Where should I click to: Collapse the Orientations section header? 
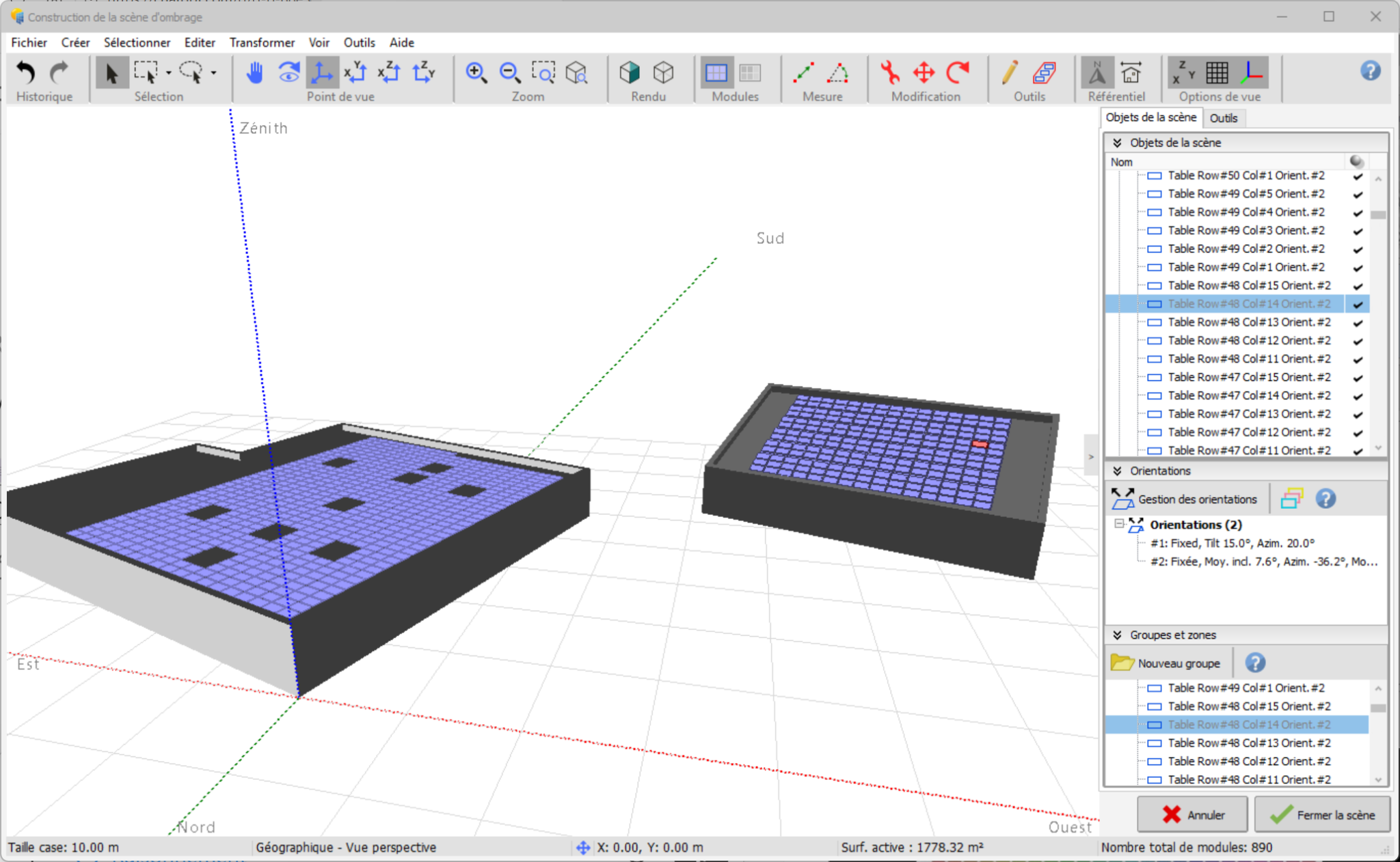click(x=1117, y=470)
